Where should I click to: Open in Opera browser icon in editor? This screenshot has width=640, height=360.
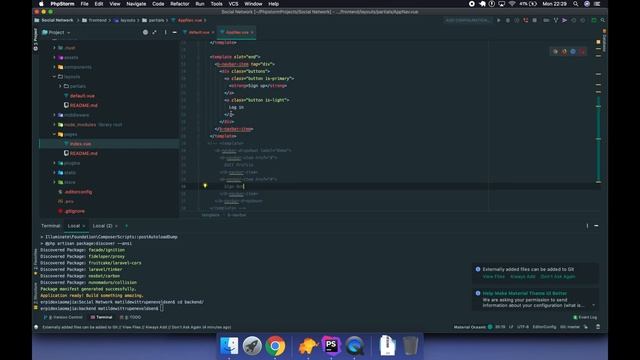point(582,52)
